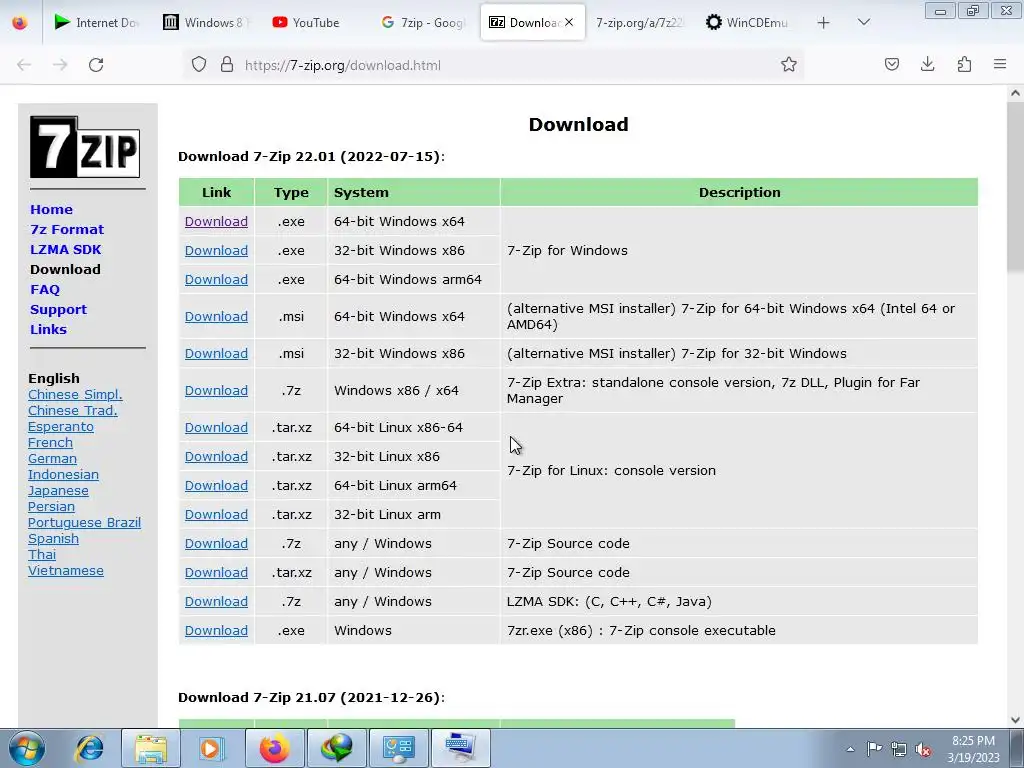Open the Support sidebar link
The width and height of the screenshot is (1024, 768).
tap(59, 310)
